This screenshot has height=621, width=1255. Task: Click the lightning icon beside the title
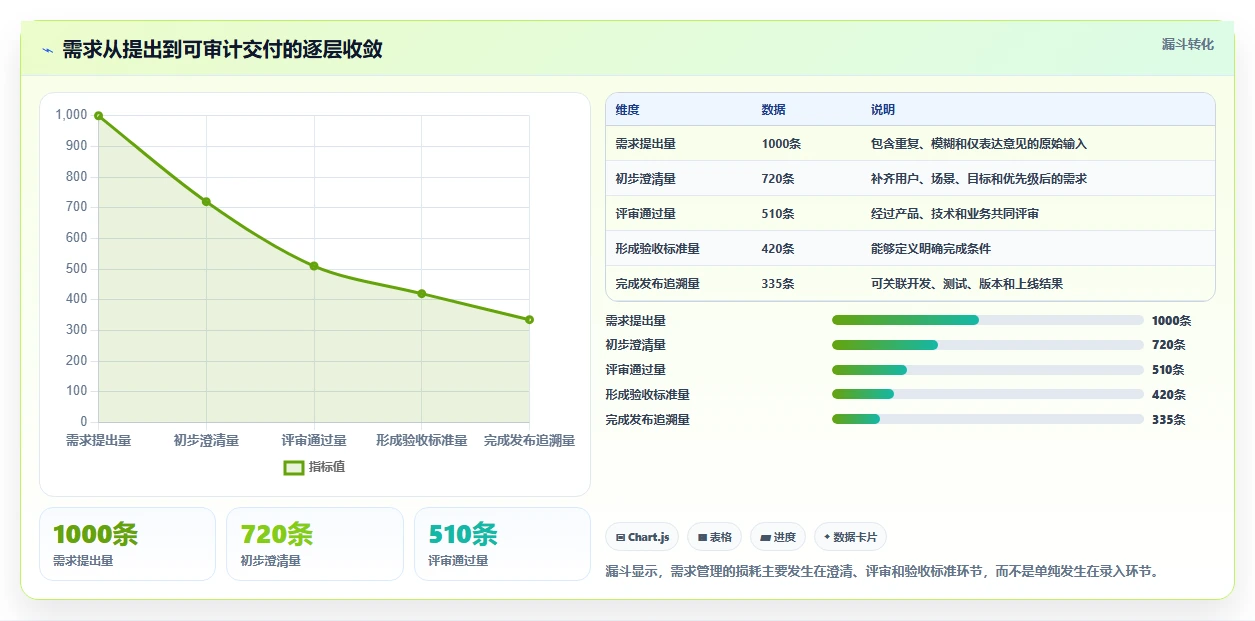[x=47, y=50]
